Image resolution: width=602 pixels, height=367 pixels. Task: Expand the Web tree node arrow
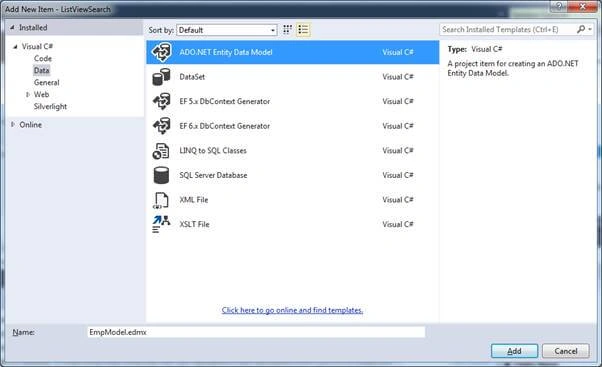pyautogui.click(x=28, y=94)
